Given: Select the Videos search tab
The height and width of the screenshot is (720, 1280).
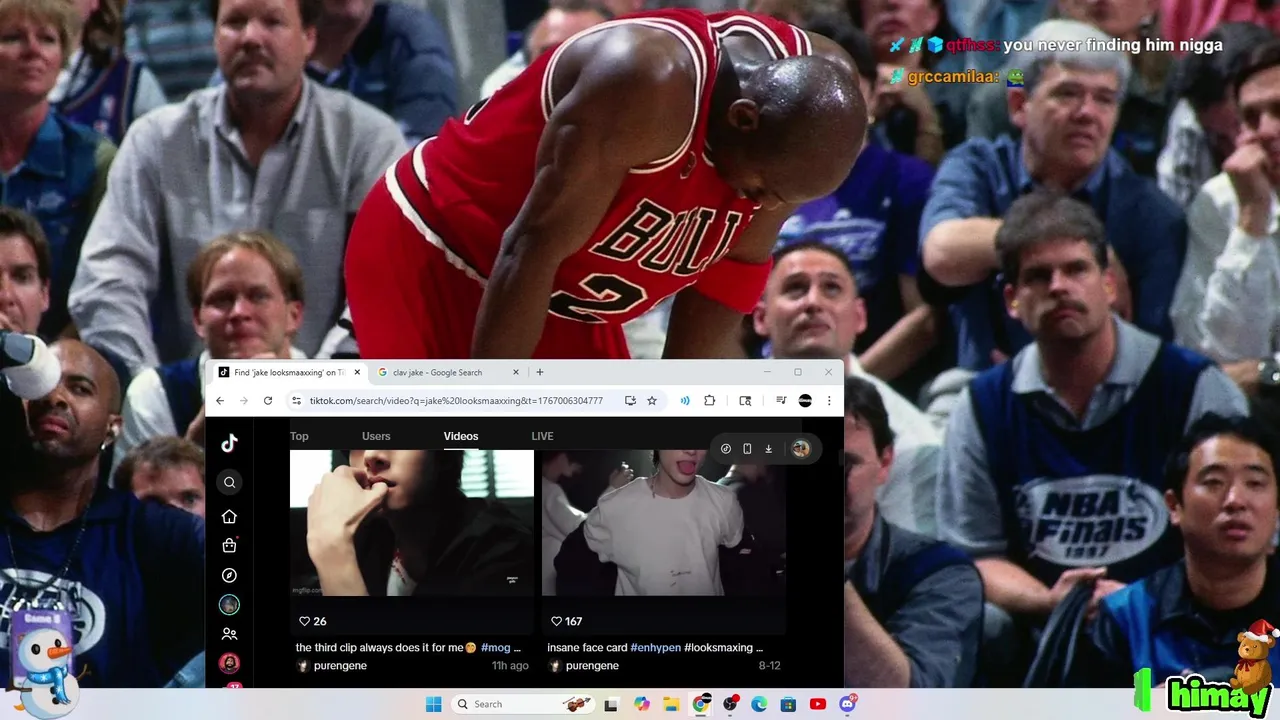Looking at the screenshot, I should tap(461, 436).
